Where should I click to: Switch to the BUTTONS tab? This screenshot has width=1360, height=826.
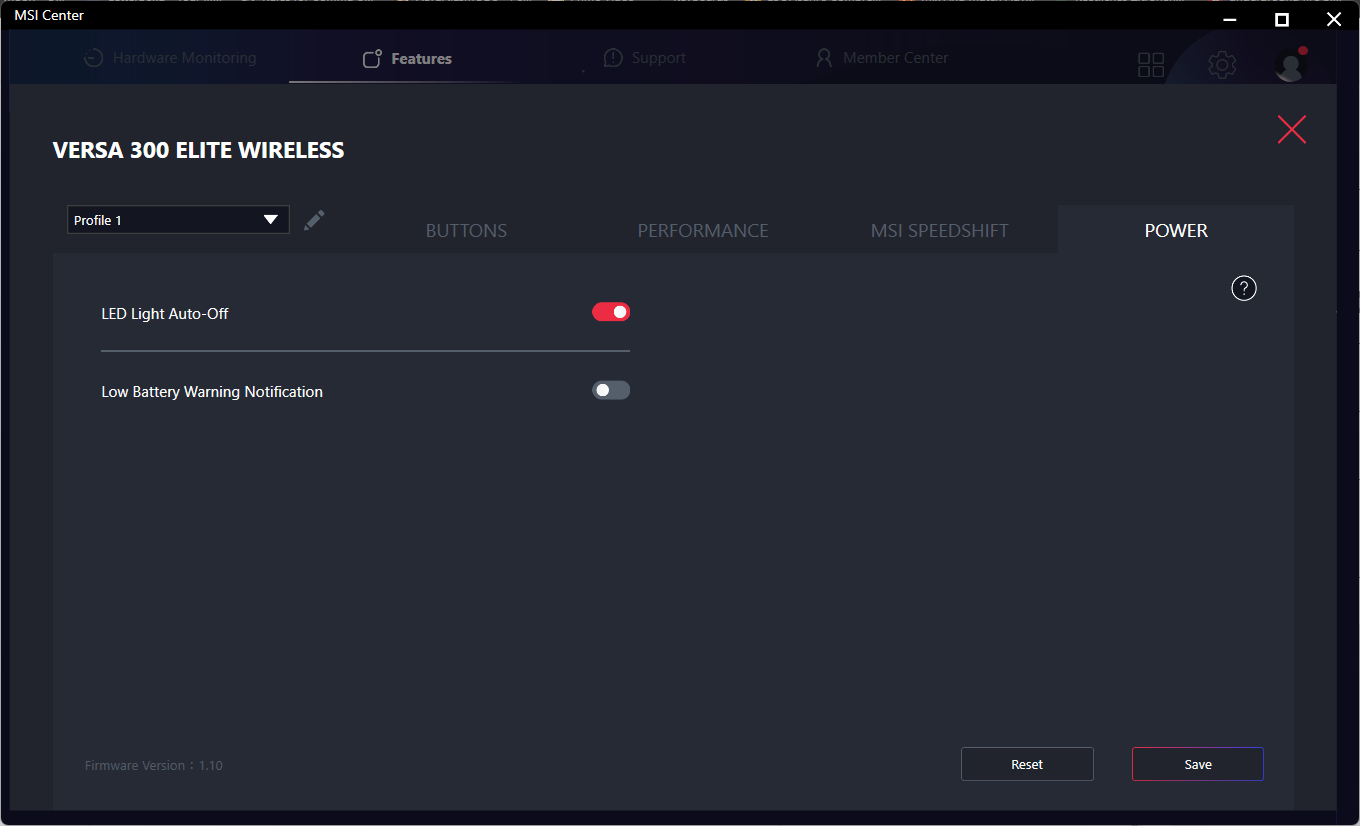tap(466, 231)
